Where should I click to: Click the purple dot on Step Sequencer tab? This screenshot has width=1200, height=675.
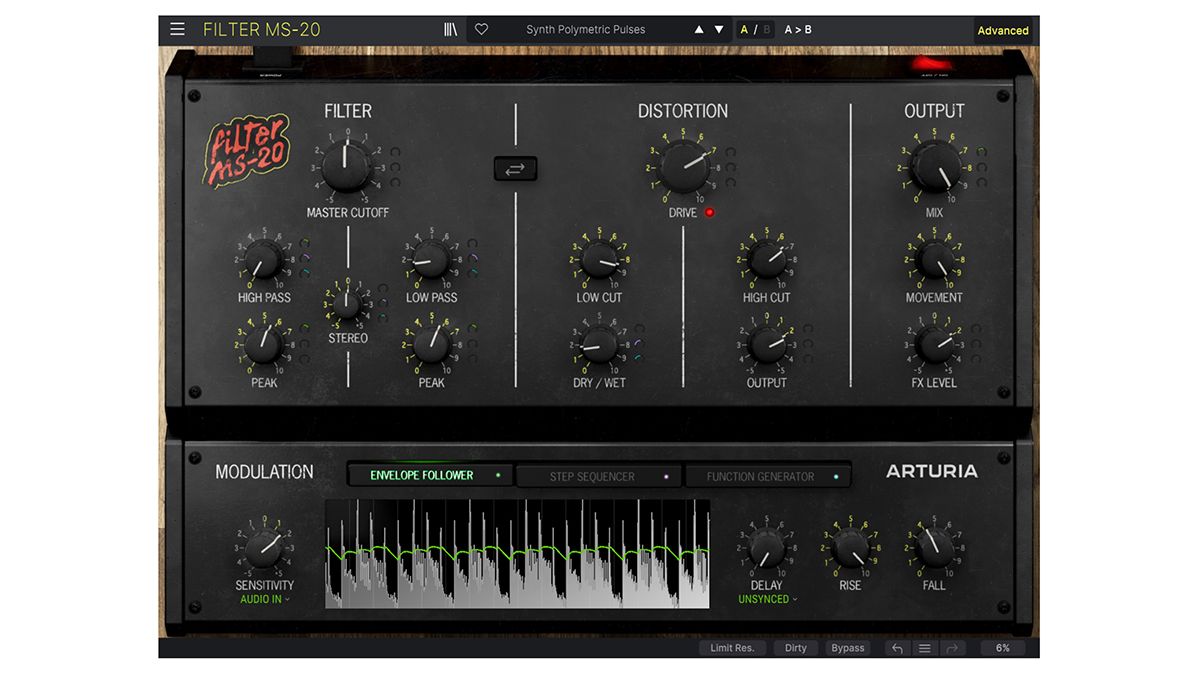click(x=666, y=477)
